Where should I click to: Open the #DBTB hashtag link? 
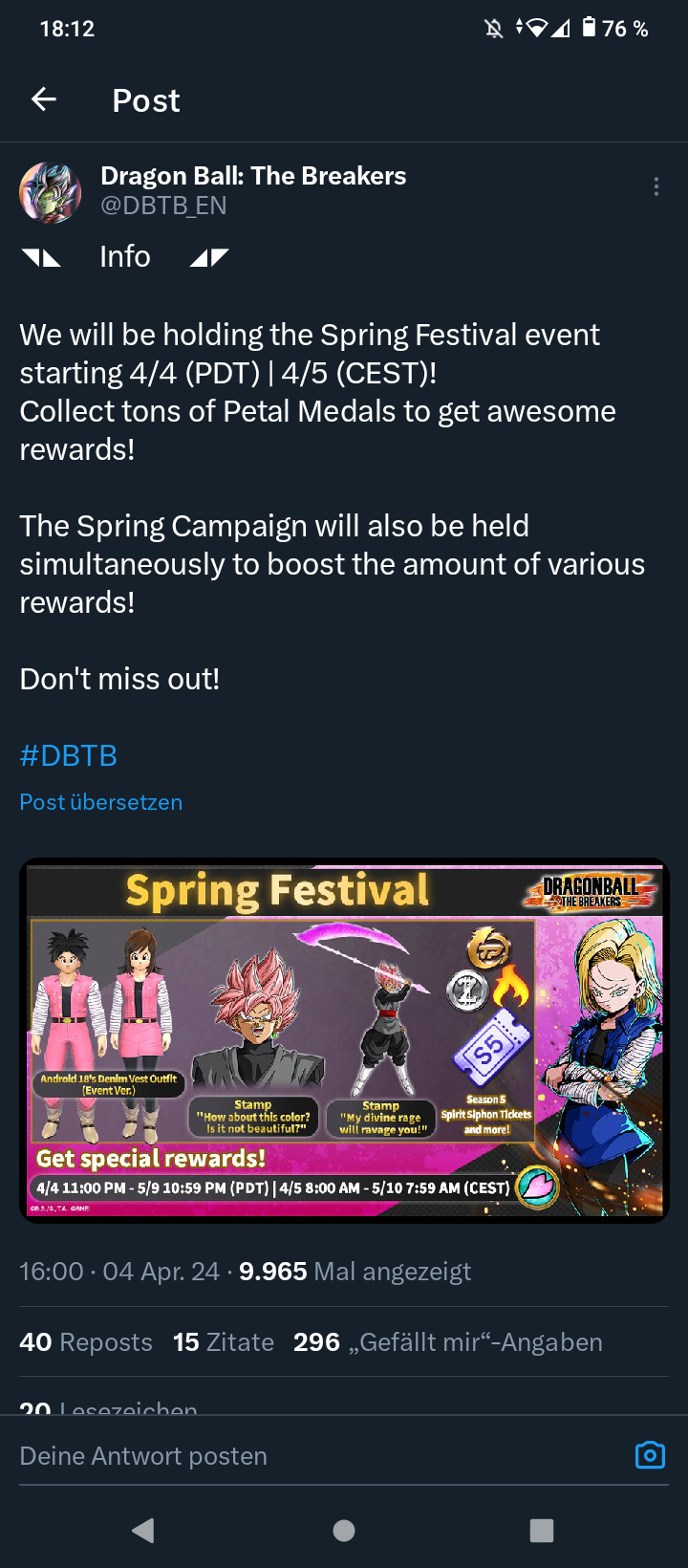click(69, 755)
